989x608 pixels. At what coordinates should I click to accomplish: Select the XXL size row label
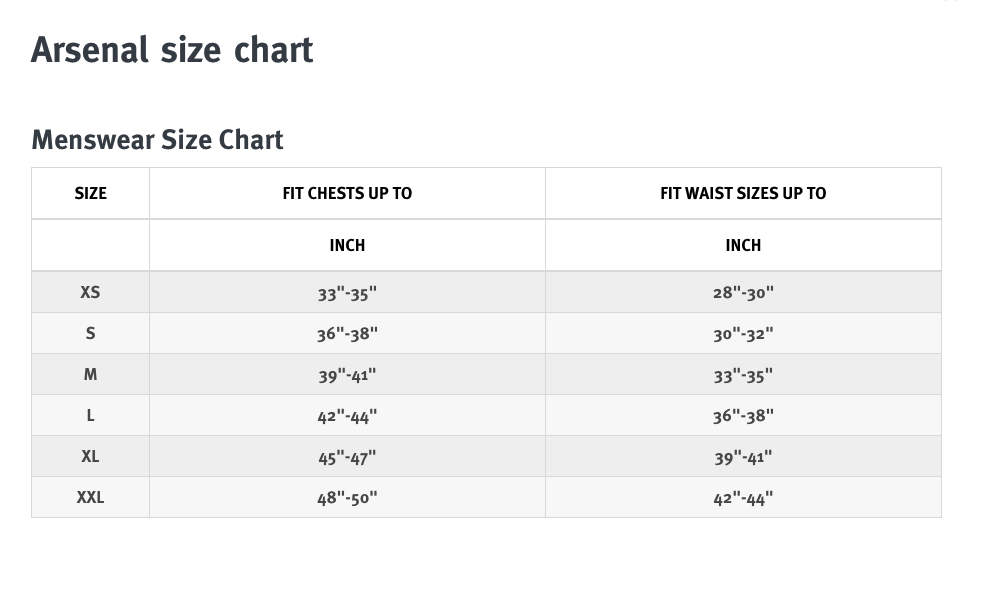click(x=90, y=498)
